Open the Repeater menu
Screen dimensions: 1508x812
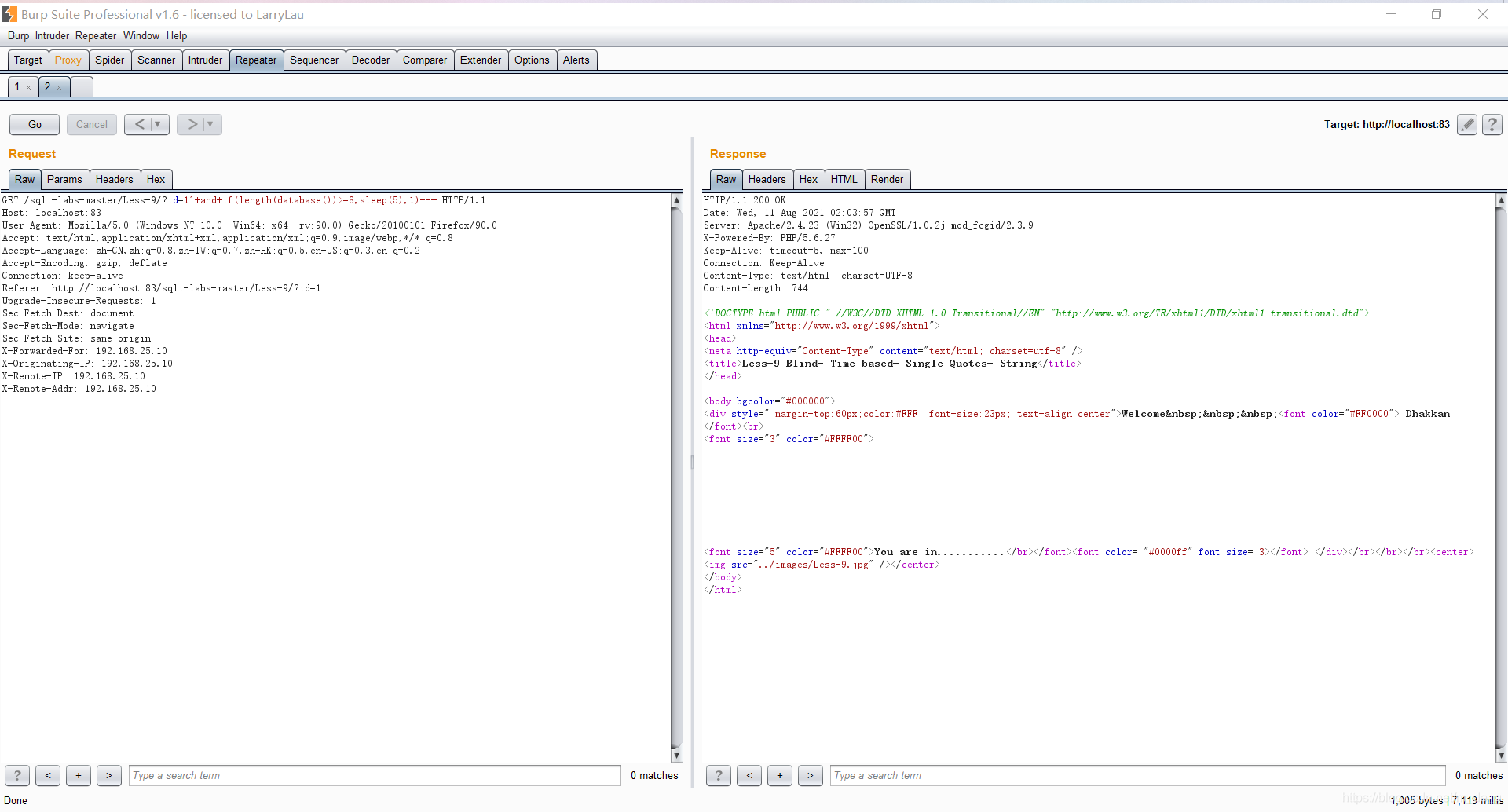(96, 35)
